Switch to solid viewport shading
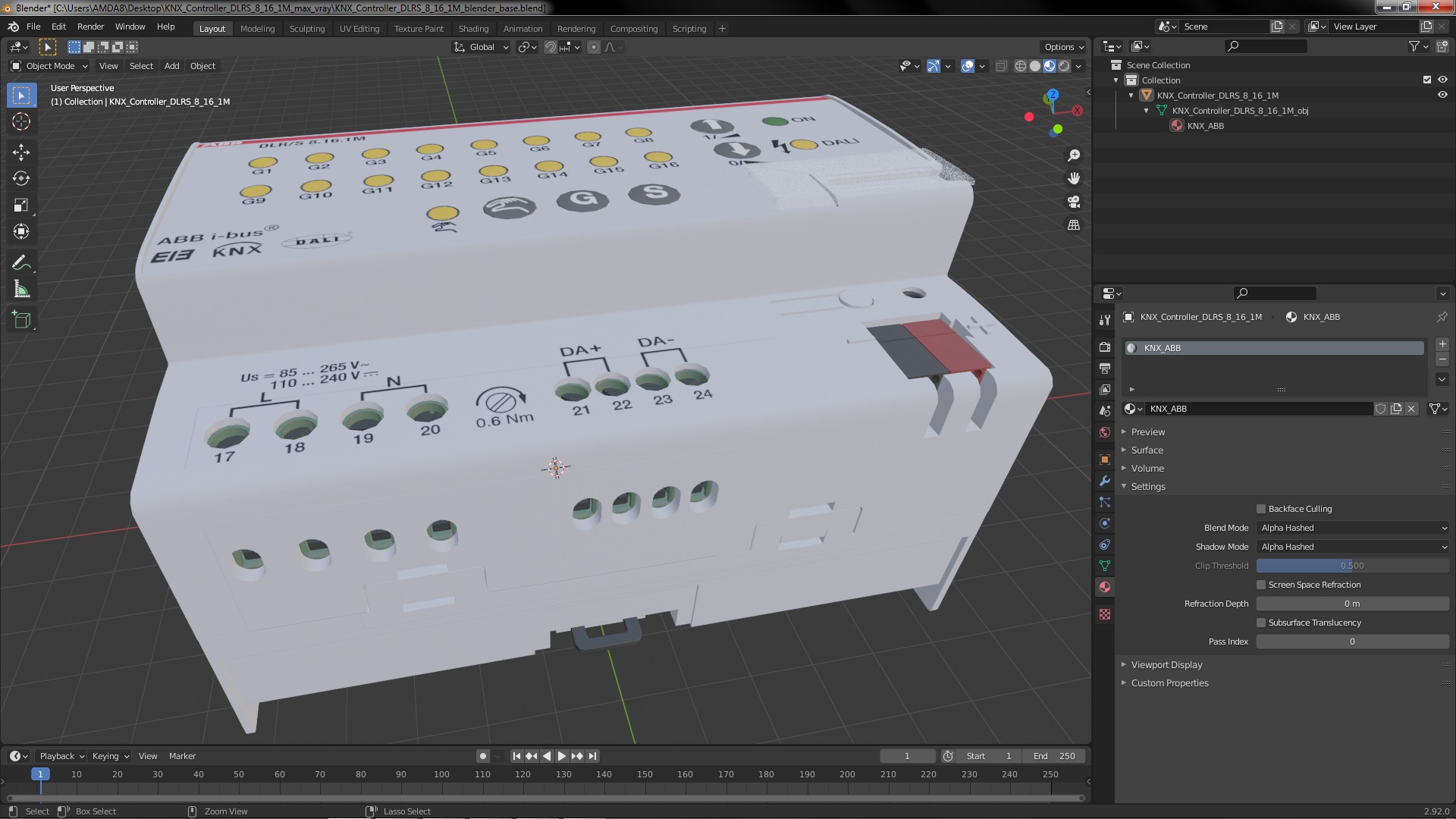Screen dimensions: 1456x819 point(1035,66)
